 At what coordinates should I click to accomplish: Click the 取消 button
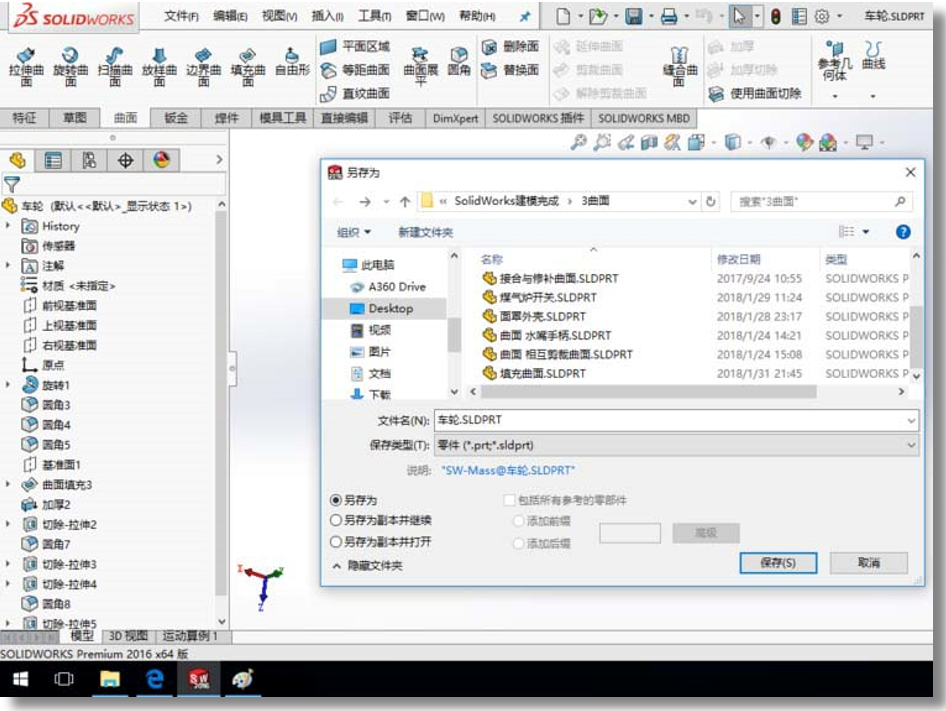tap(869, 563)
